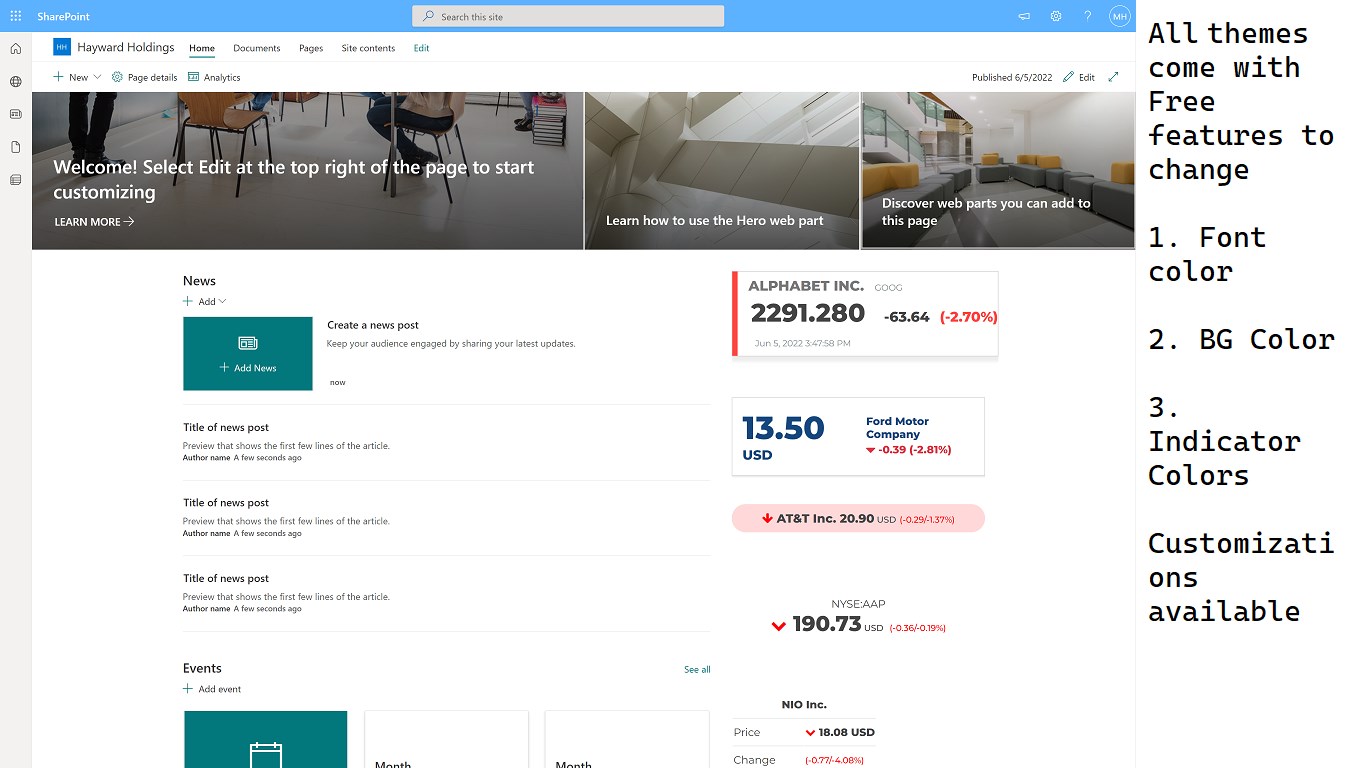Viewport: 1366px width, 768px height.
Task: Open the New dropdown in command bar
Action: click(x=77, y=77)
